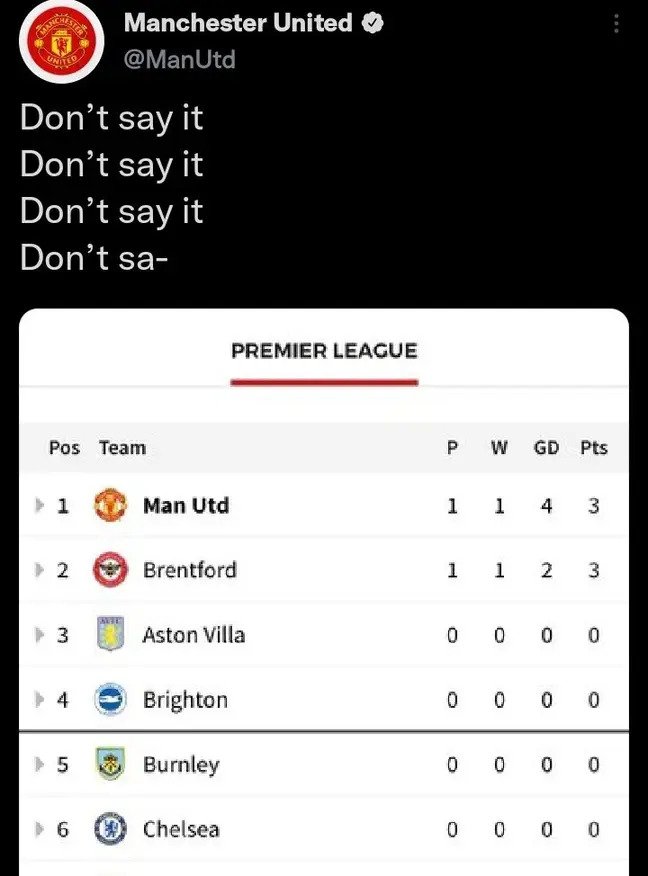
Task: Click the Chelsea team name
Action: click(x=181, y=829)
